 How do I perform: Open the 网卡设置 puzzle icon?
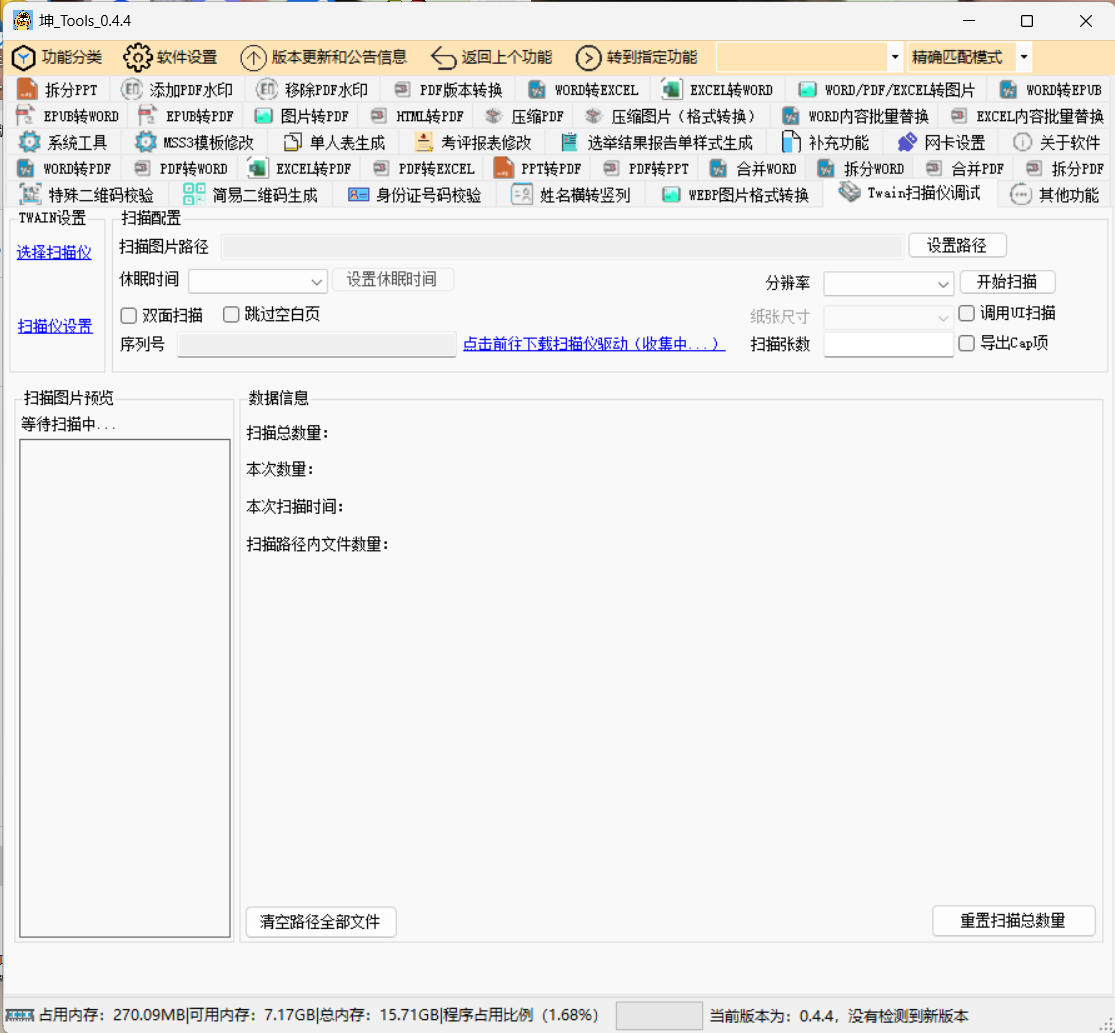[x=907, y=142]
